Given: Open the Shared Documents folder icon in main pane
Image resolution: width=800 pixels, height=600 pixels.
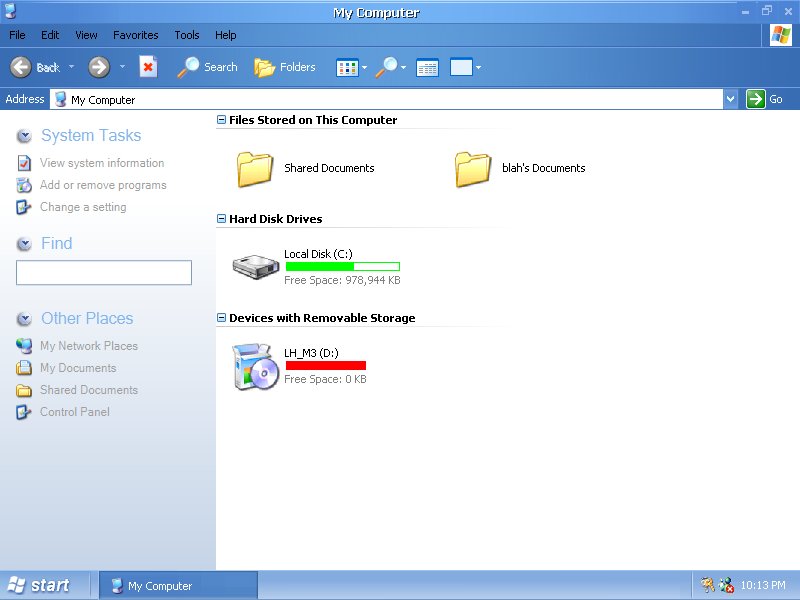Looking at the screenshot, I should (255, 169).
